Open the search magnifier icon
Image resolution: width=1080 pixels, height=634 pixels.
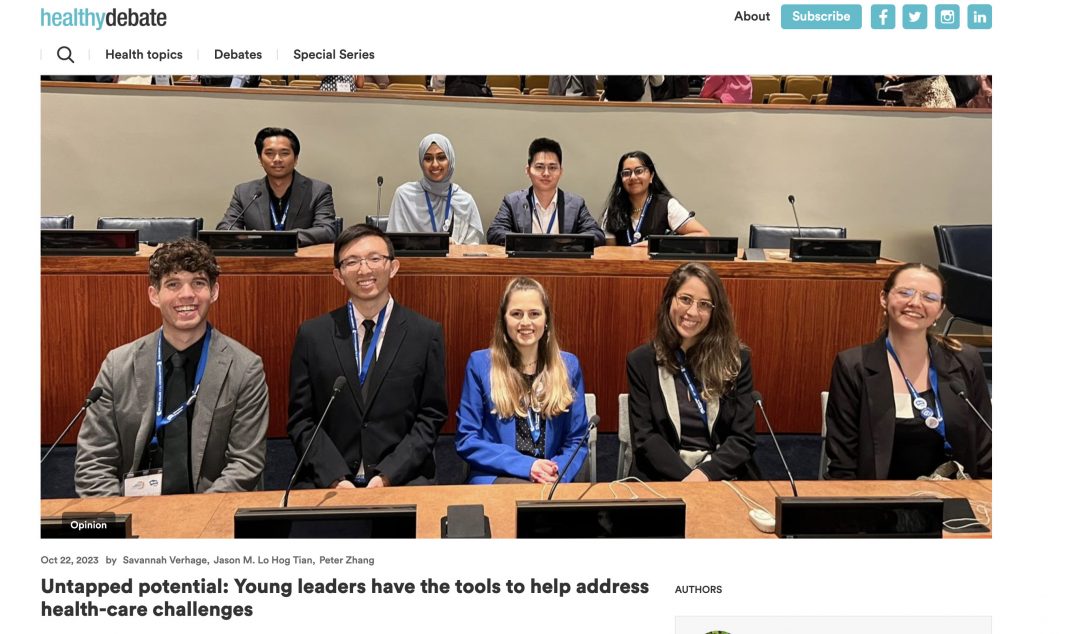click(65, 54)
